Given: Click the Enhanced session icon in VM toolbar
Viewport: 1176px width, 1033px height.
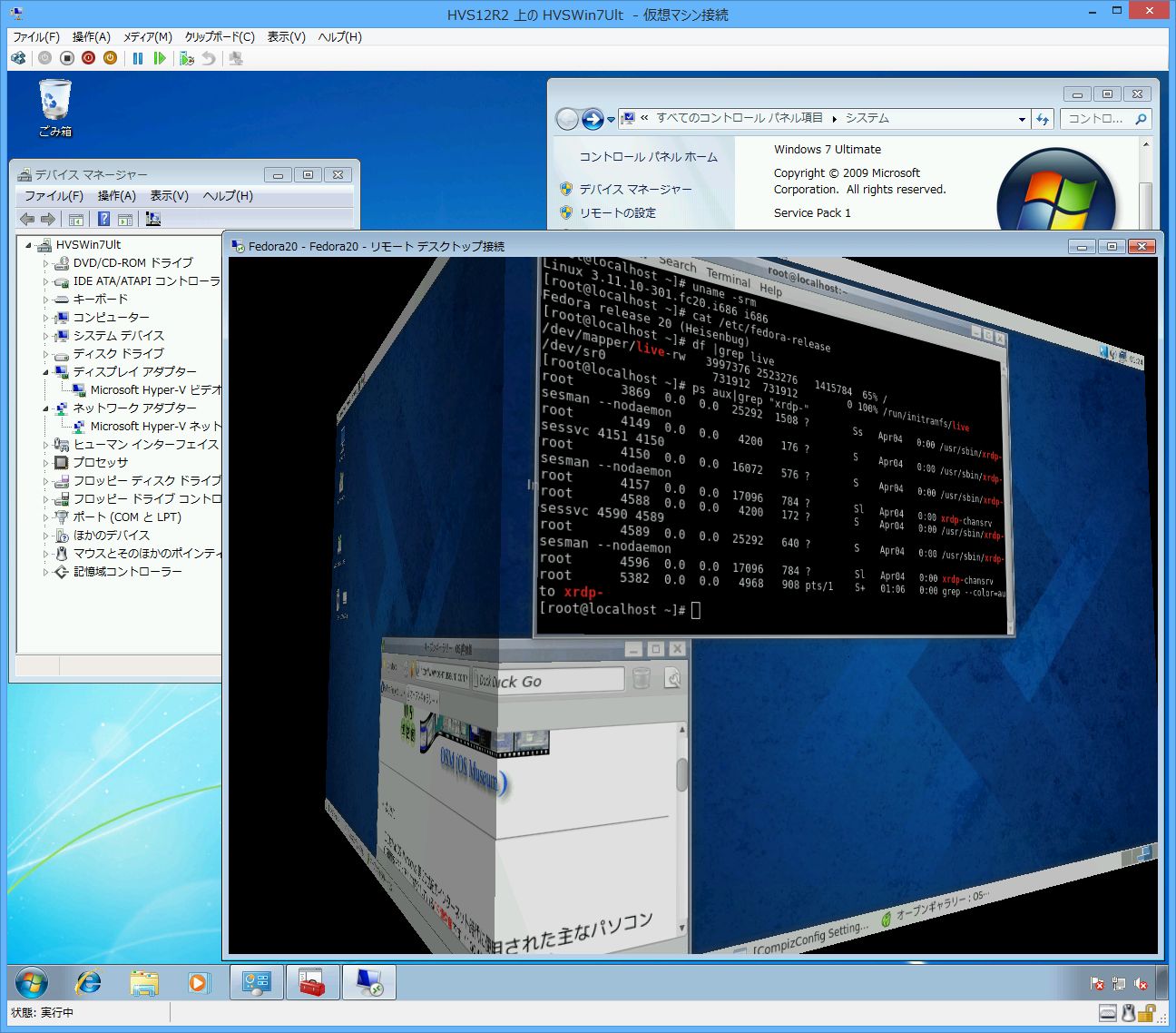Looking at the screenshot, I should [x=236, y=58].
